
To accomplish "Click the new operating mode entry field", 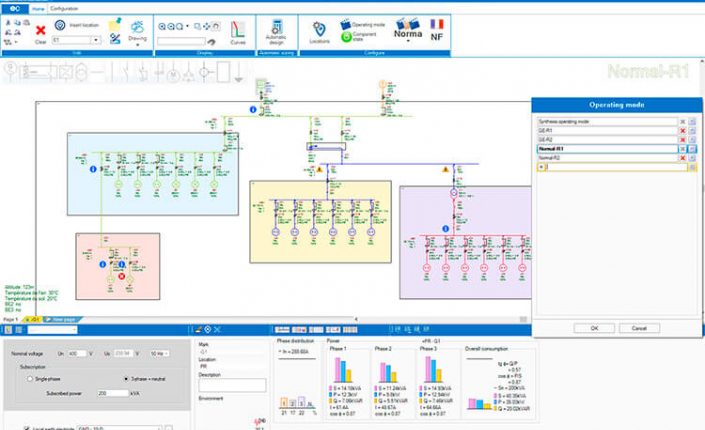I will 616,167.
